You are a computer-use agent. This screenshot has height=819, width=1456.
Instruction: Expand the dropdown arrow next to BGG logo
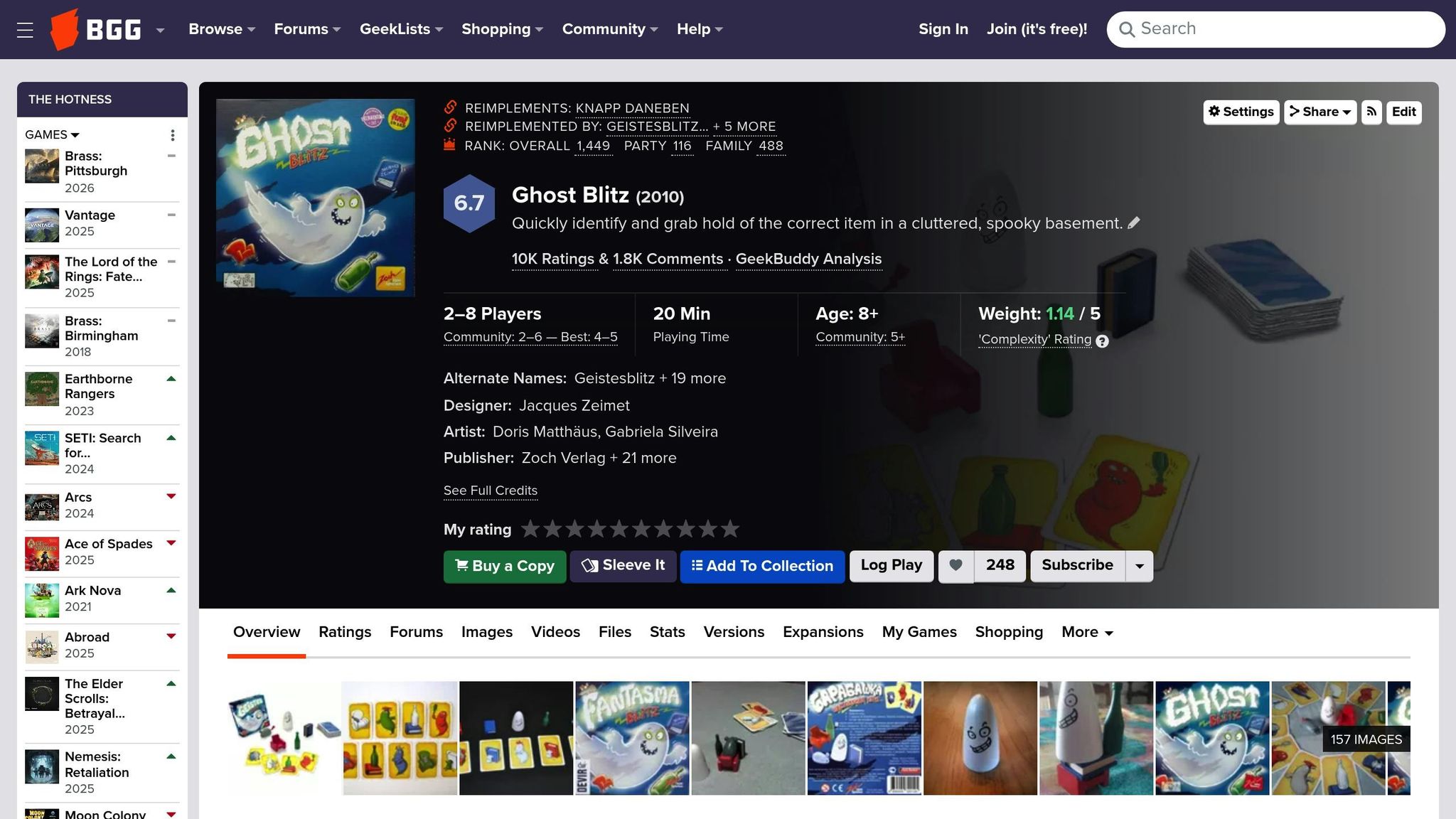pyautogui.click(x=160, y=31)
